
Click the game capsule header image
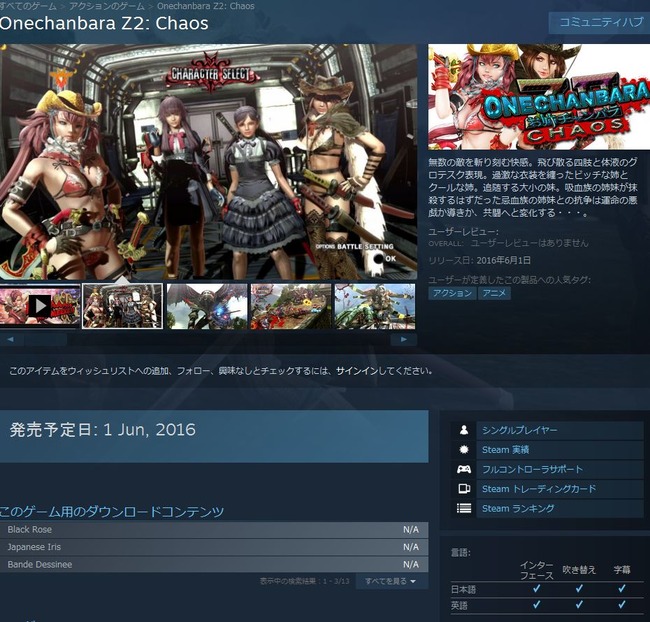pos(539,97)
